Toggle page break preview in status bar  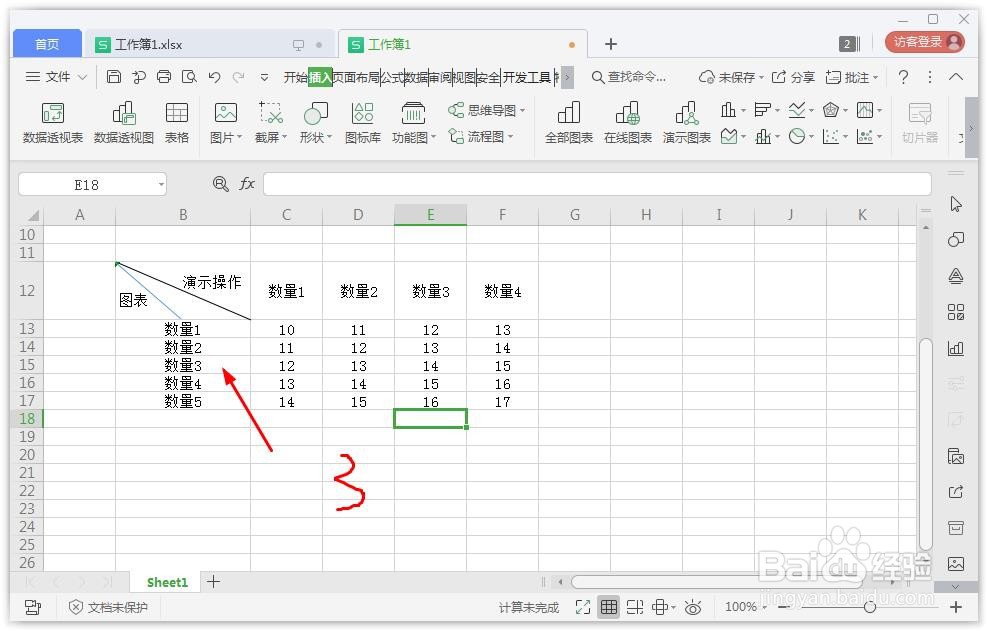point(634,607)
